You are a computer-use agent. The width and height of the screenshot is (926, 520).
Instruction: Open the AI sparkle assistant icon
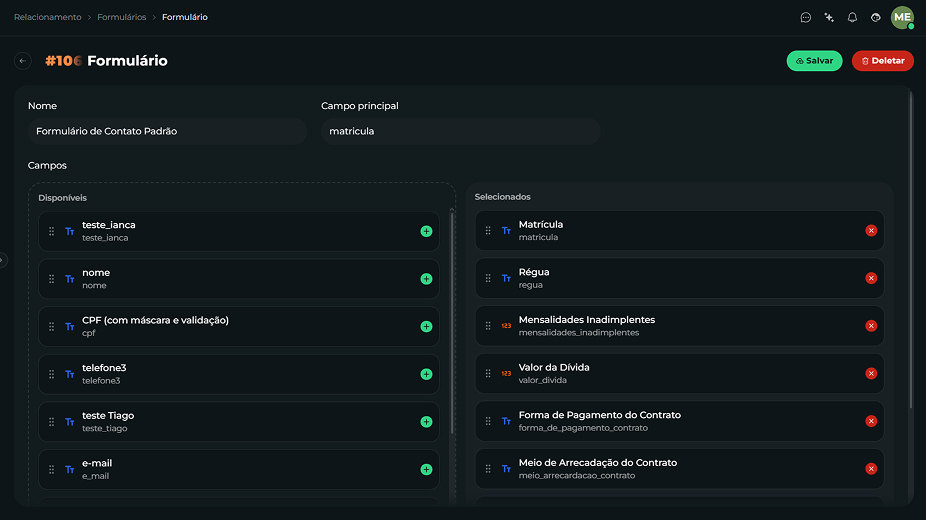coord(829,18)
